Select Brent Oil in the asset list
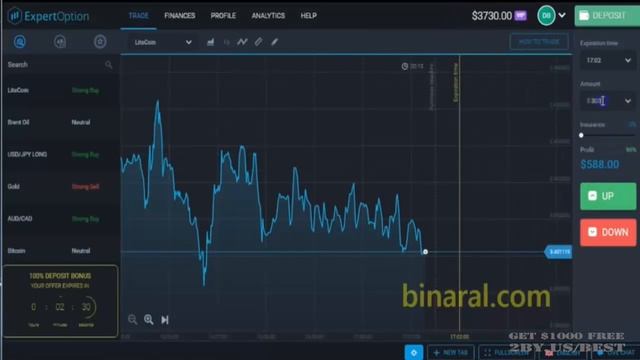 61,122
